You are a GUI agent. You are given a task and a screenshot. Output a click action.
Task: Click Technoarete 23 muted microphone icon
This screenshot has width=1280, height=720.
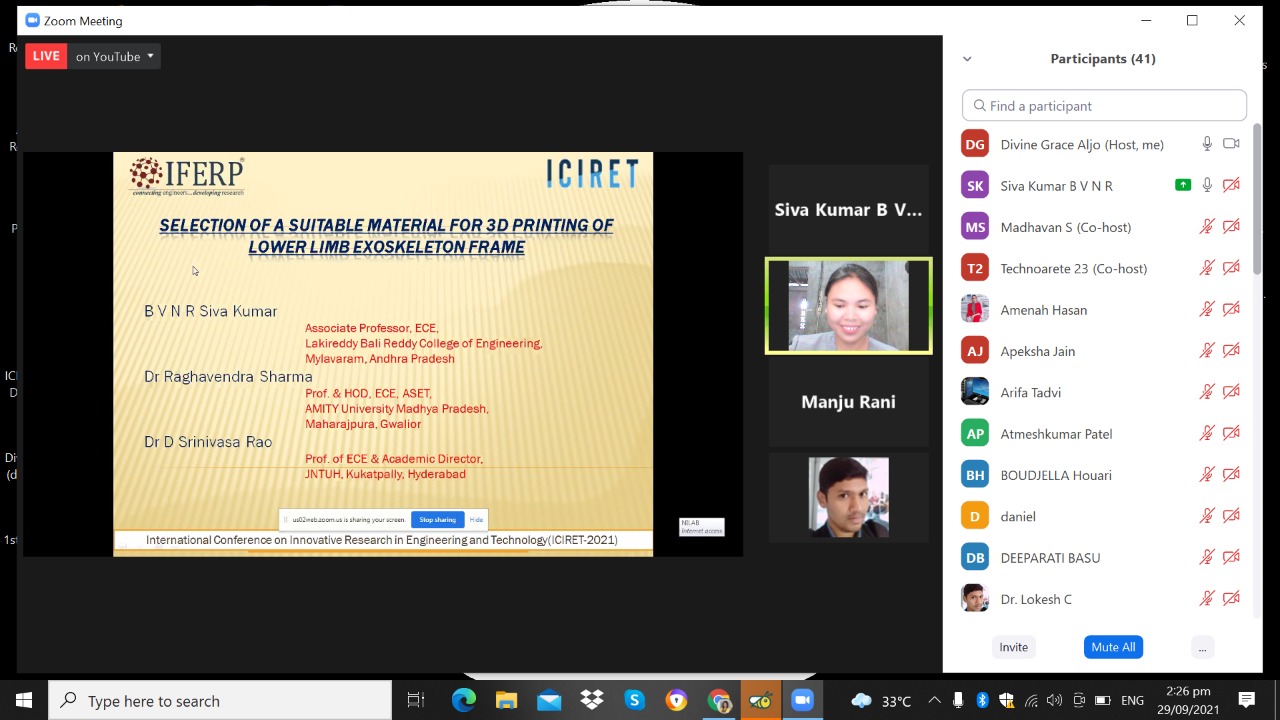pyautogui.click(x=1207, y=268)
